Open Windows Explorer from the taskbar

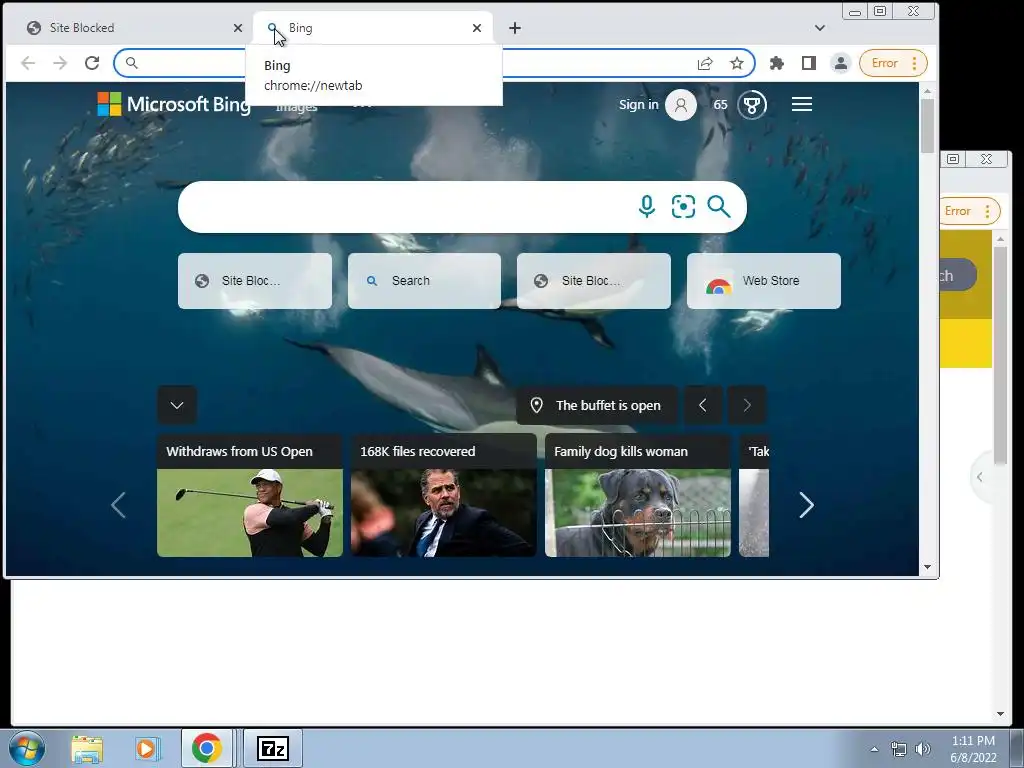[x=87, y=748]
